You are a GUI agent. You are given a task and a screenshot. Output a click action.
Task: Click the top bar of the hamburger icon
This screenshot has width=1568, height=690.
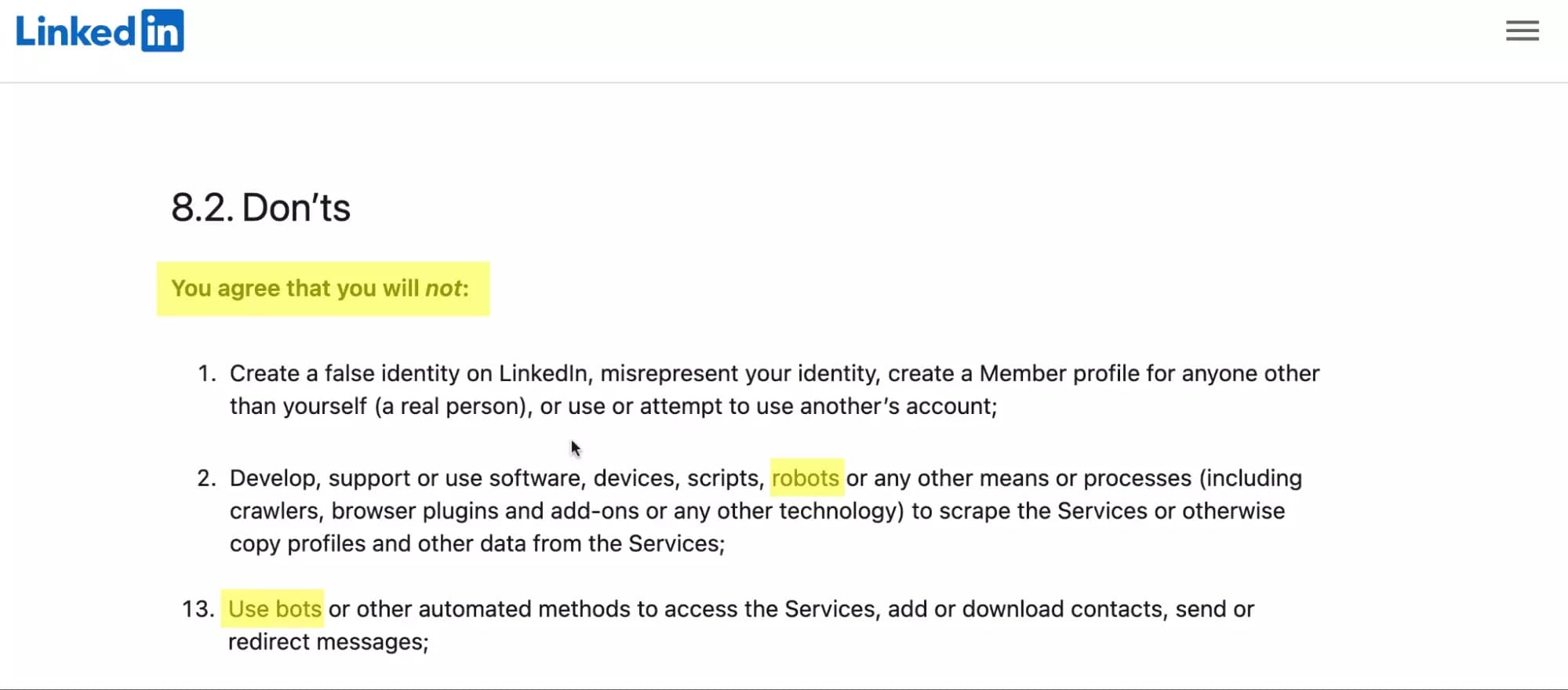click(1521, 20)
